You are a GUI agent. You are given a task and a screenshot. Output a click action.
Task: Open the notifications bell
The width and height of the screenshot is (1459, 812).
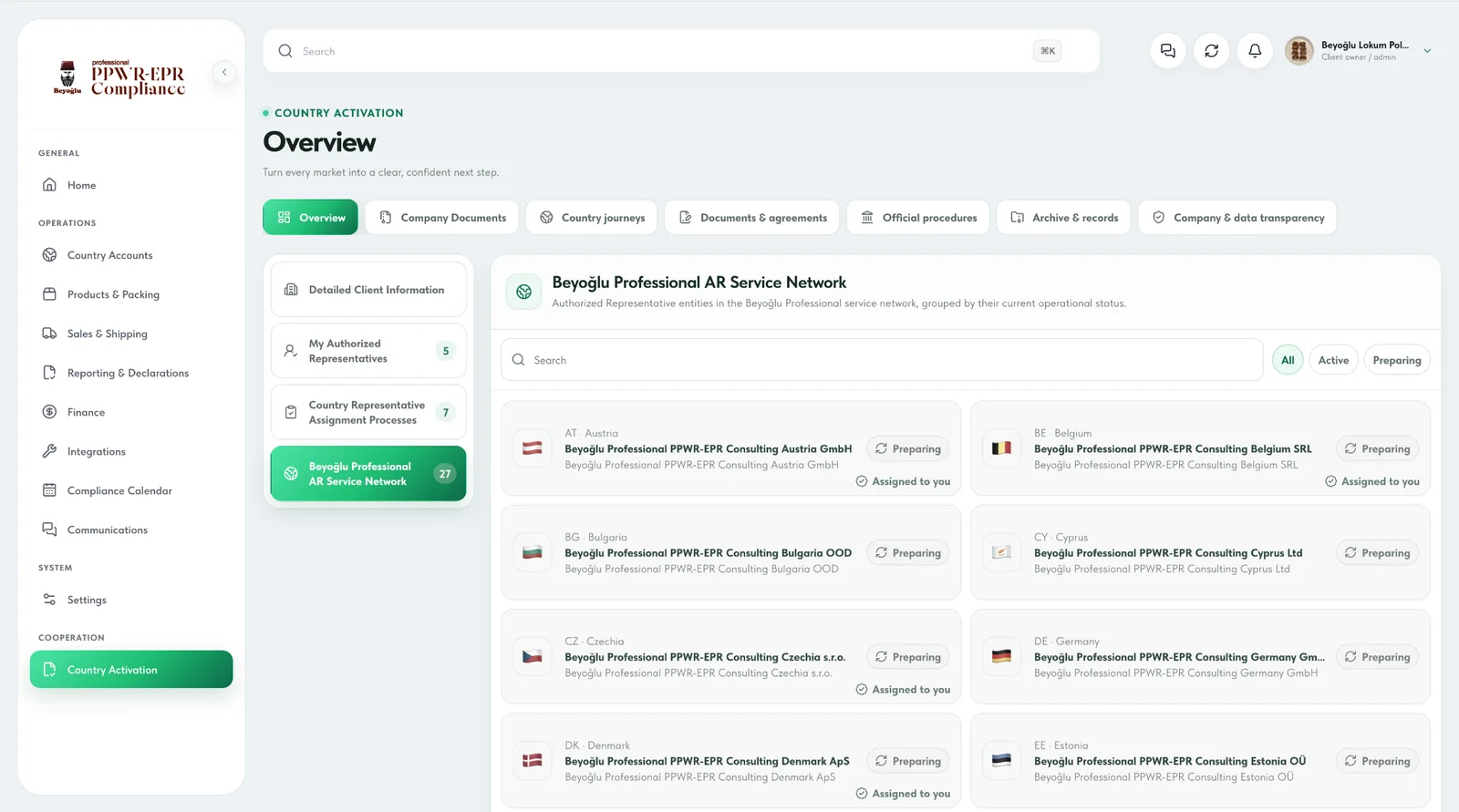pyautogui.click(x=1255, y=51)
